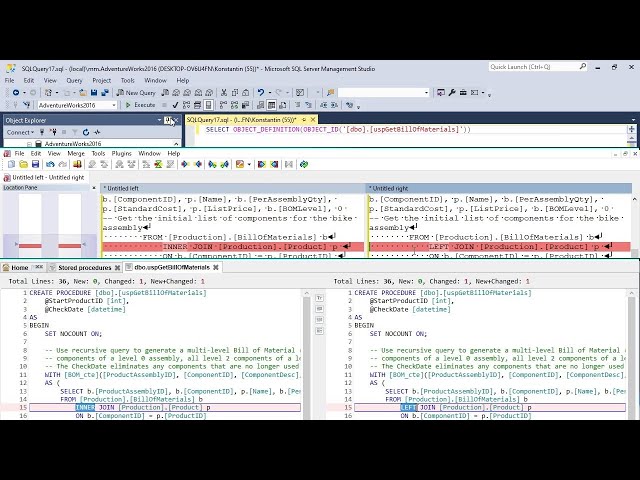640x480 pixels.
Task: Click SSMS Undo arrow
Action: pos(261,93)
